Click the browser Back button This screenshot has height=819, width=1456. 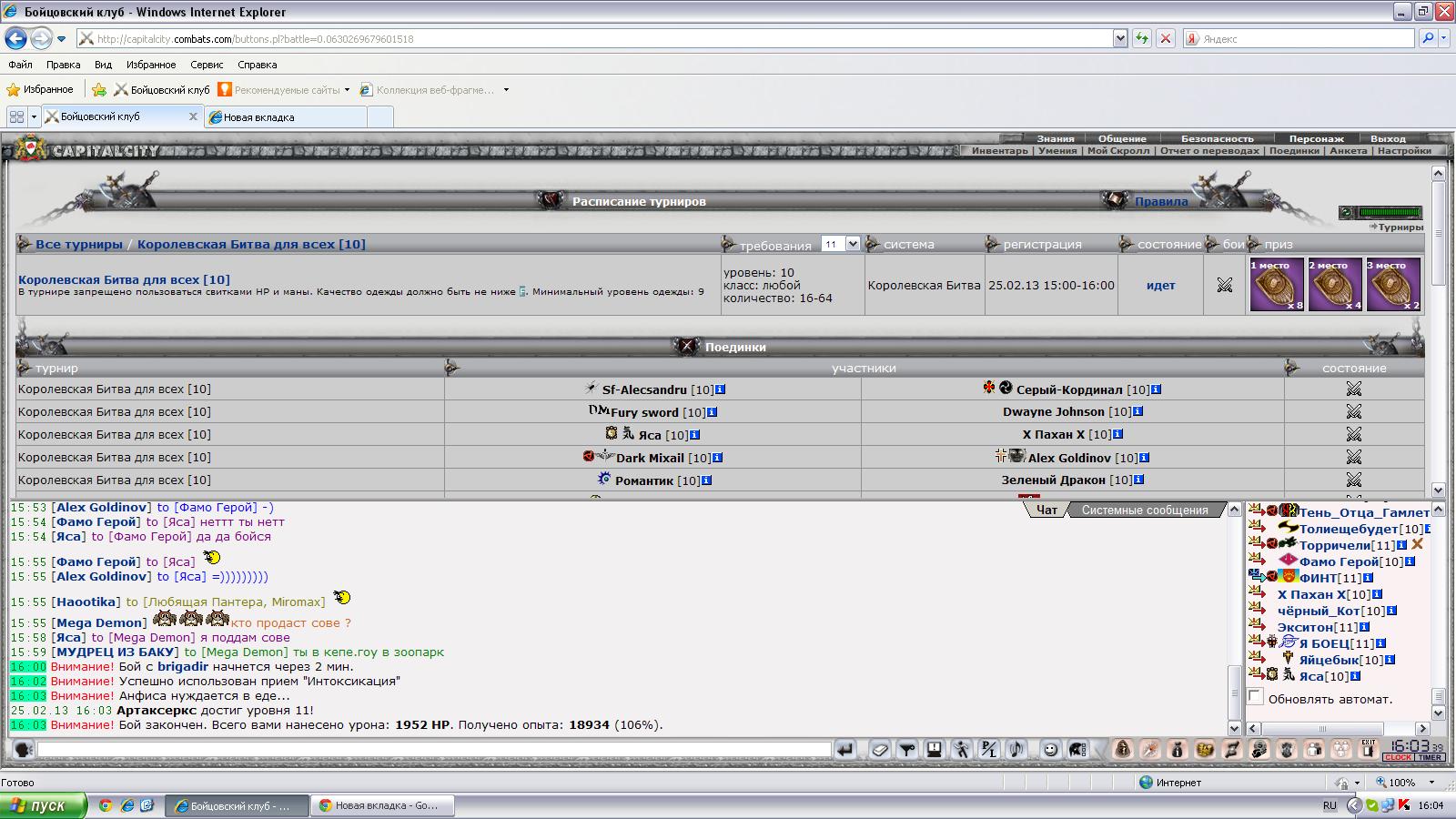click(15, 38)
